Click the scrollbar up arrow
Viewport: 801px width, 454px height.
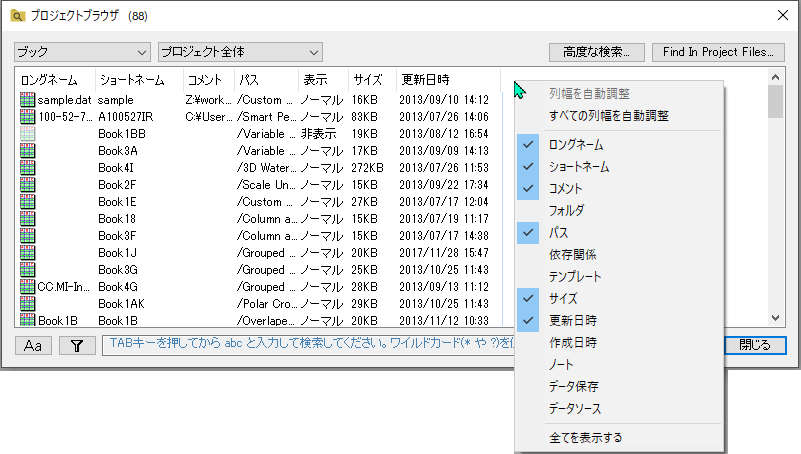[x=775, y=77]
